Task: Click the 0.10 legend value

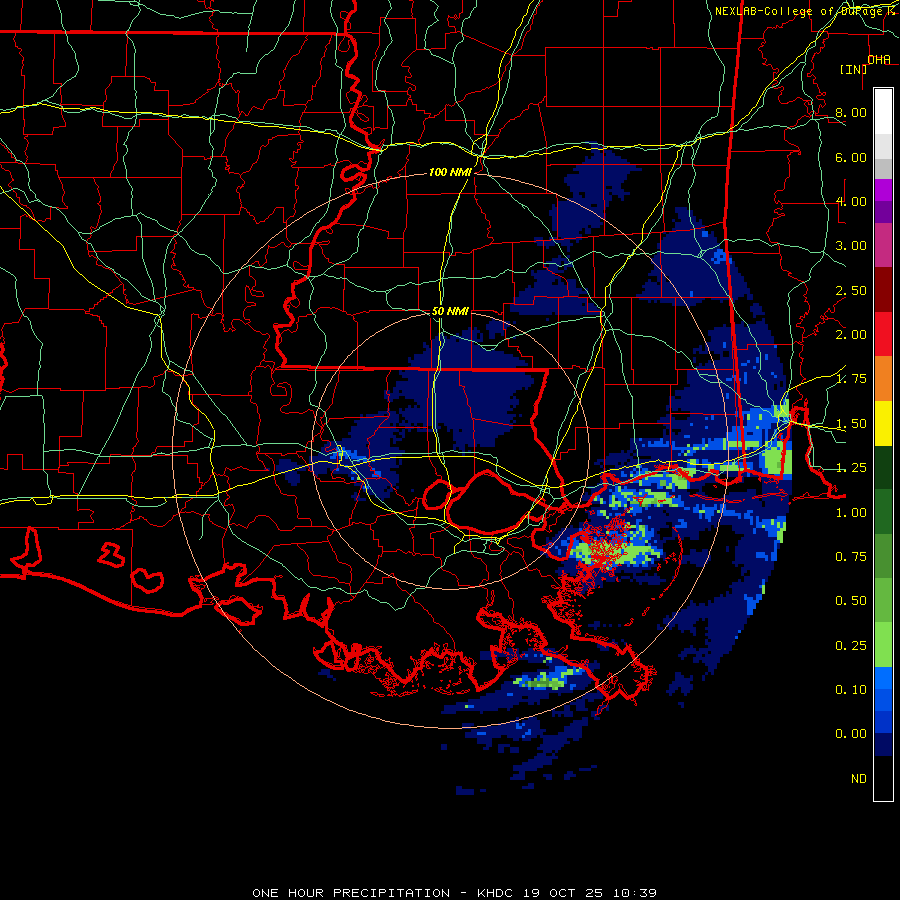Action: [x=851, y=690]
